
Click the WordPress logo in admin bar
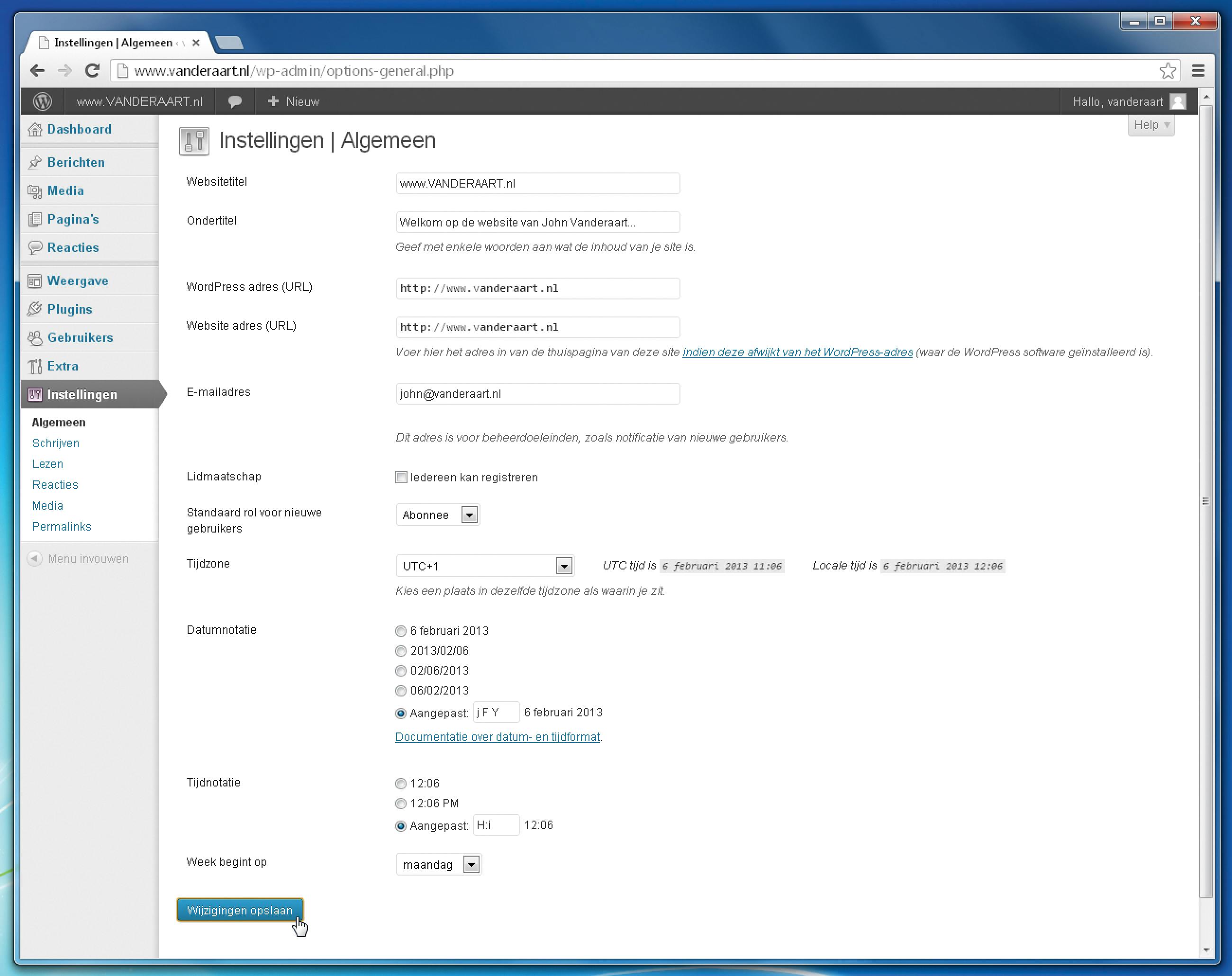tap(42, 102)
